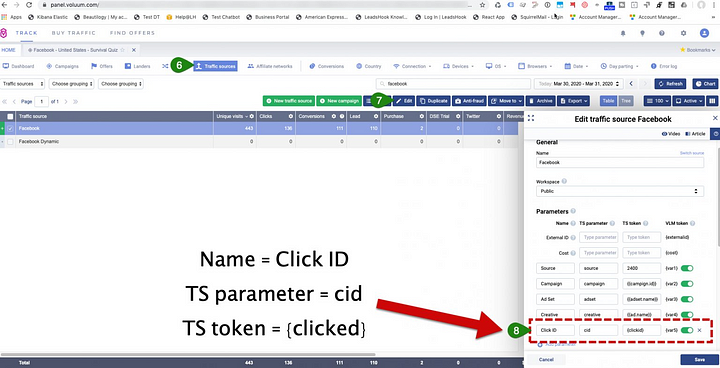Open the Affiliate networks report tab
The width and height of the screenshot is (720, 368).
[270, 66]
